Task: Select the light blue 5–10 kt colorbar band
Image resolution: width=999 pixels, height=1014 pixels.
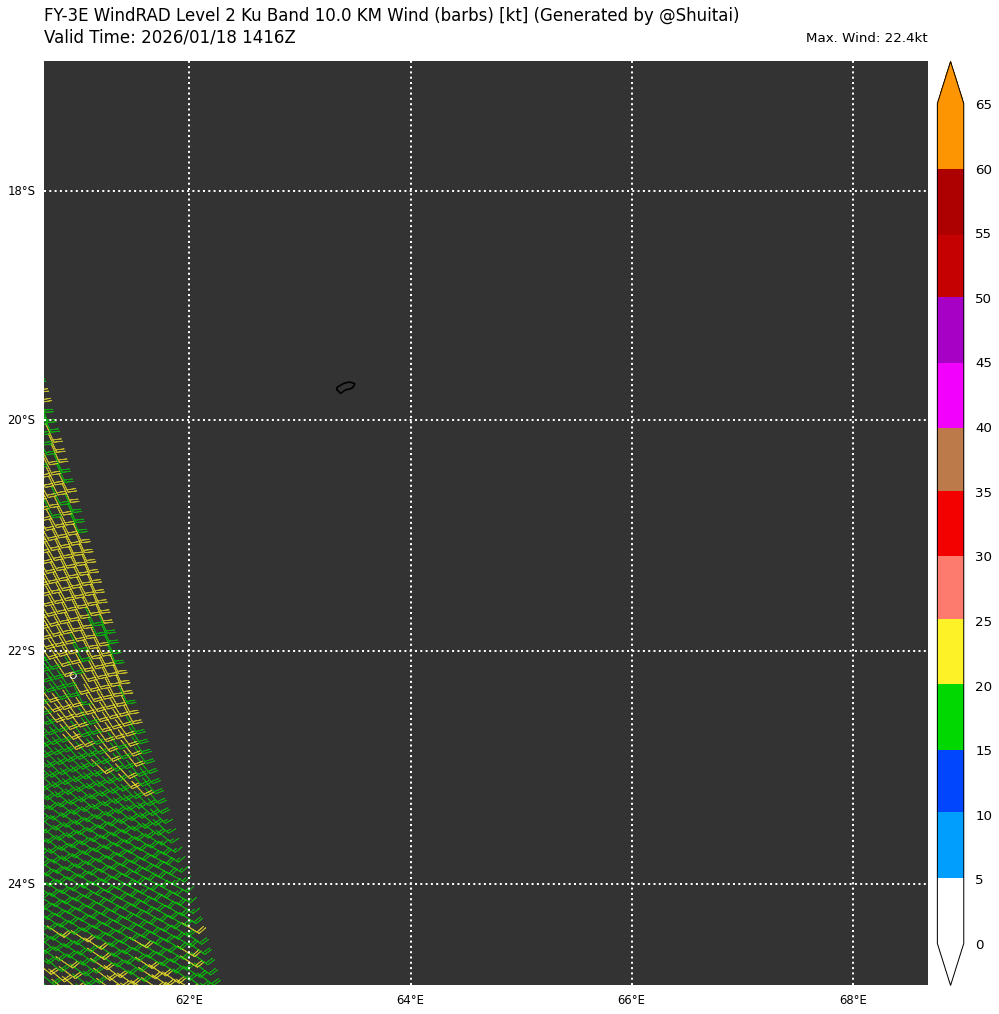Action: (x=950, y=845)
